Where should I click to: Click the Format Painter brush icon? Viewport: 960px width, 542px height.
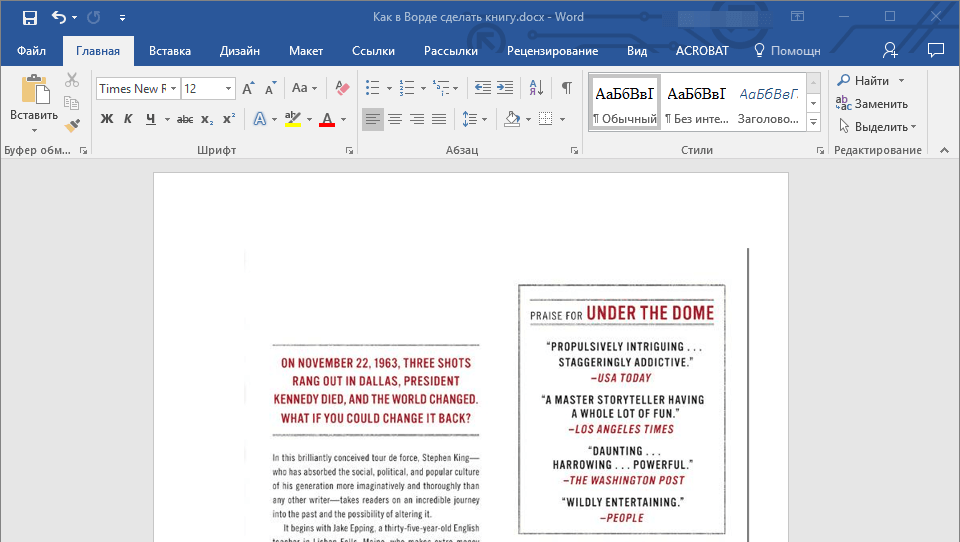pos(72,126)
